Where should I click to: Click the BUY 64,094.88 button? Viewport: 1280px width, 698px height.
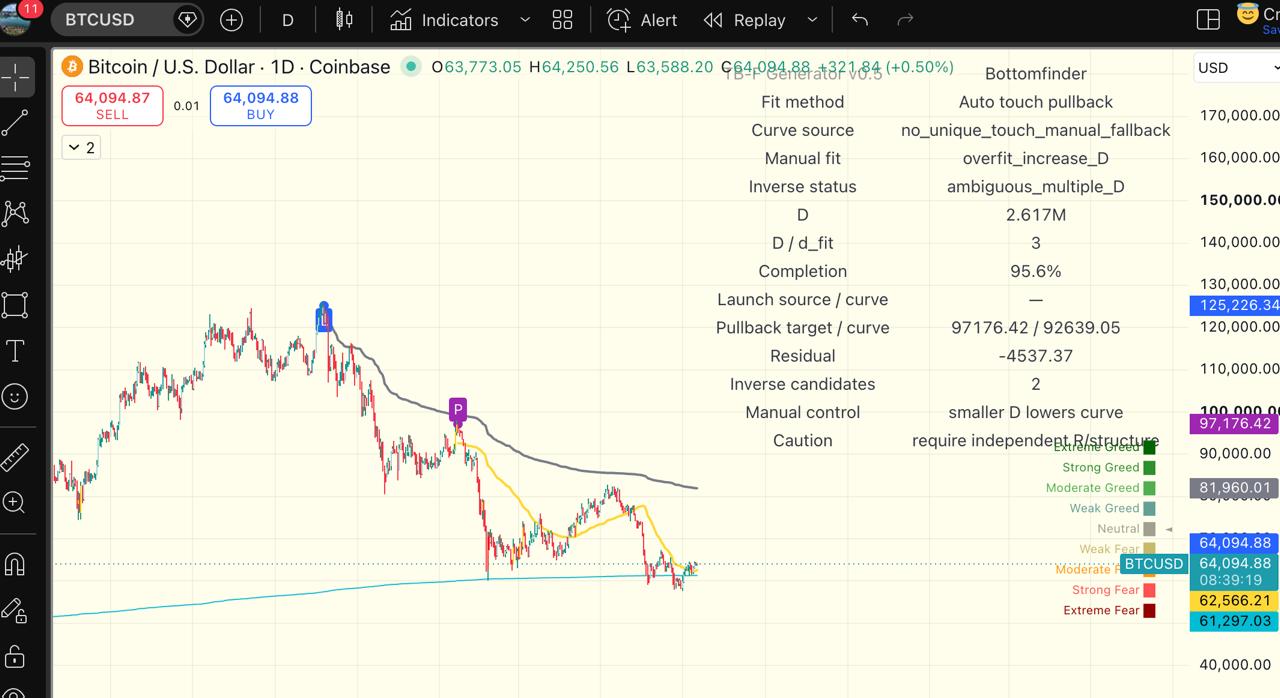point(260,105)
